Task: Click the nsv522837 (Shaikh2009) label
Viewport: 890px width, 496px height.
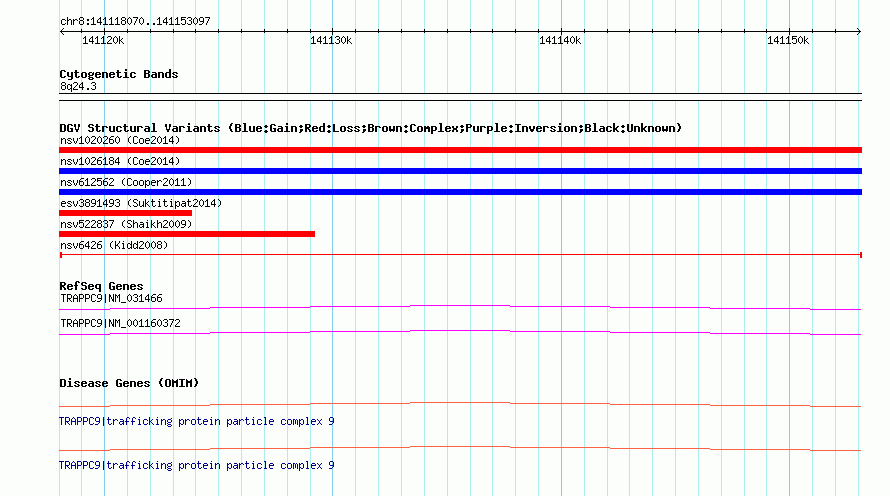Action: coord(126,224)
